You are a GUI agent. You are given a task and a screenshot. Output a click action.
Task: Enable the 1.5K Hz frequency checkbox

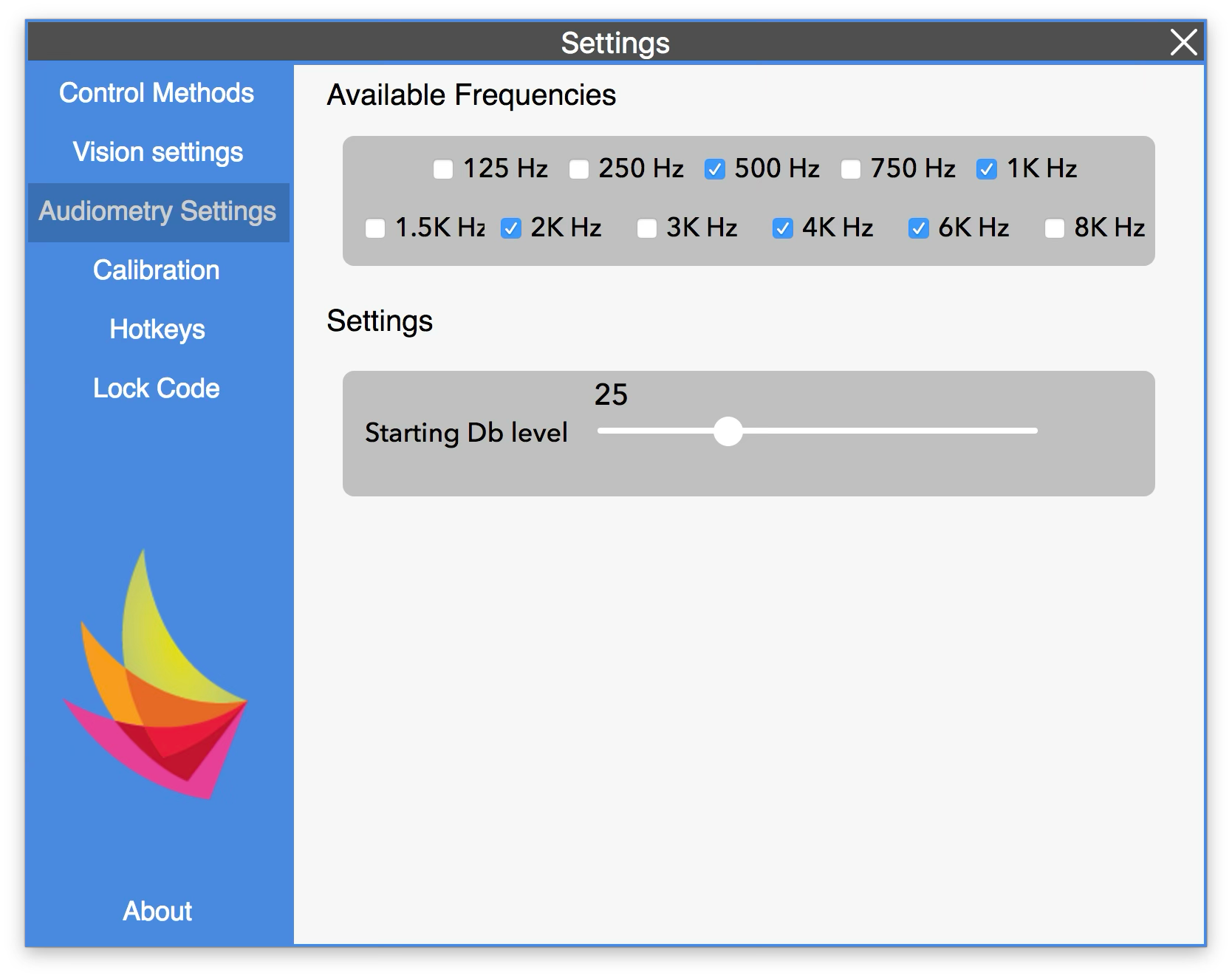click(374, 228)
